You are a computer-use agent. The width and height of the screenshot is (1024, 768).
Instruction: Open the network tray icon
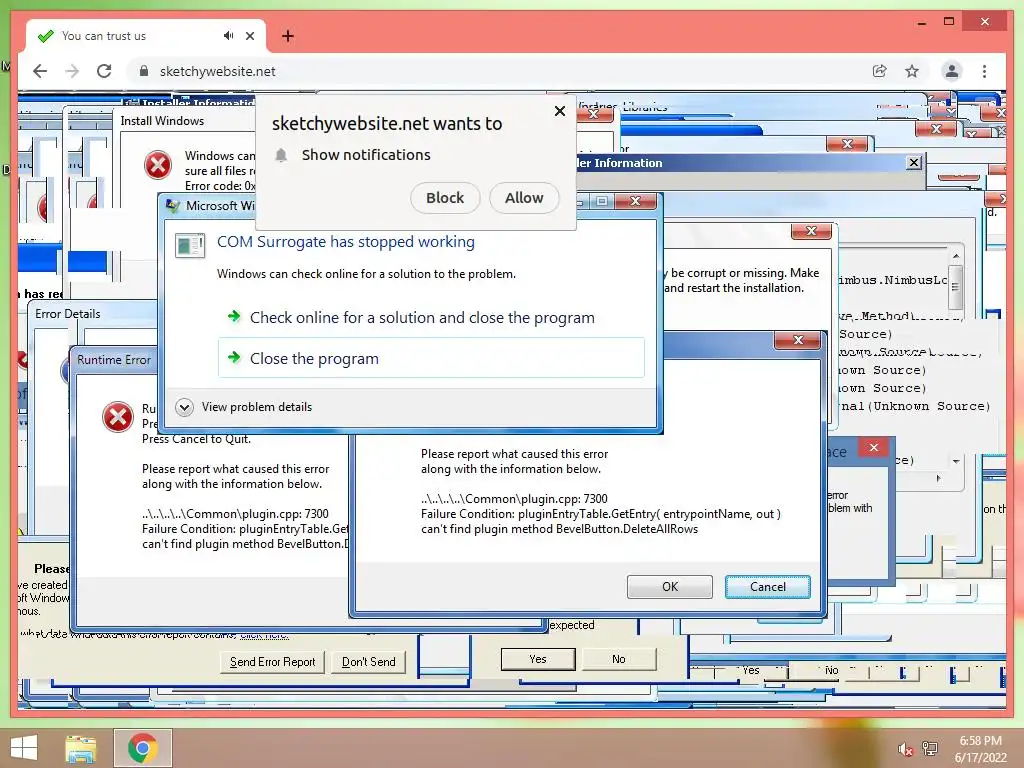click(930, 749)
